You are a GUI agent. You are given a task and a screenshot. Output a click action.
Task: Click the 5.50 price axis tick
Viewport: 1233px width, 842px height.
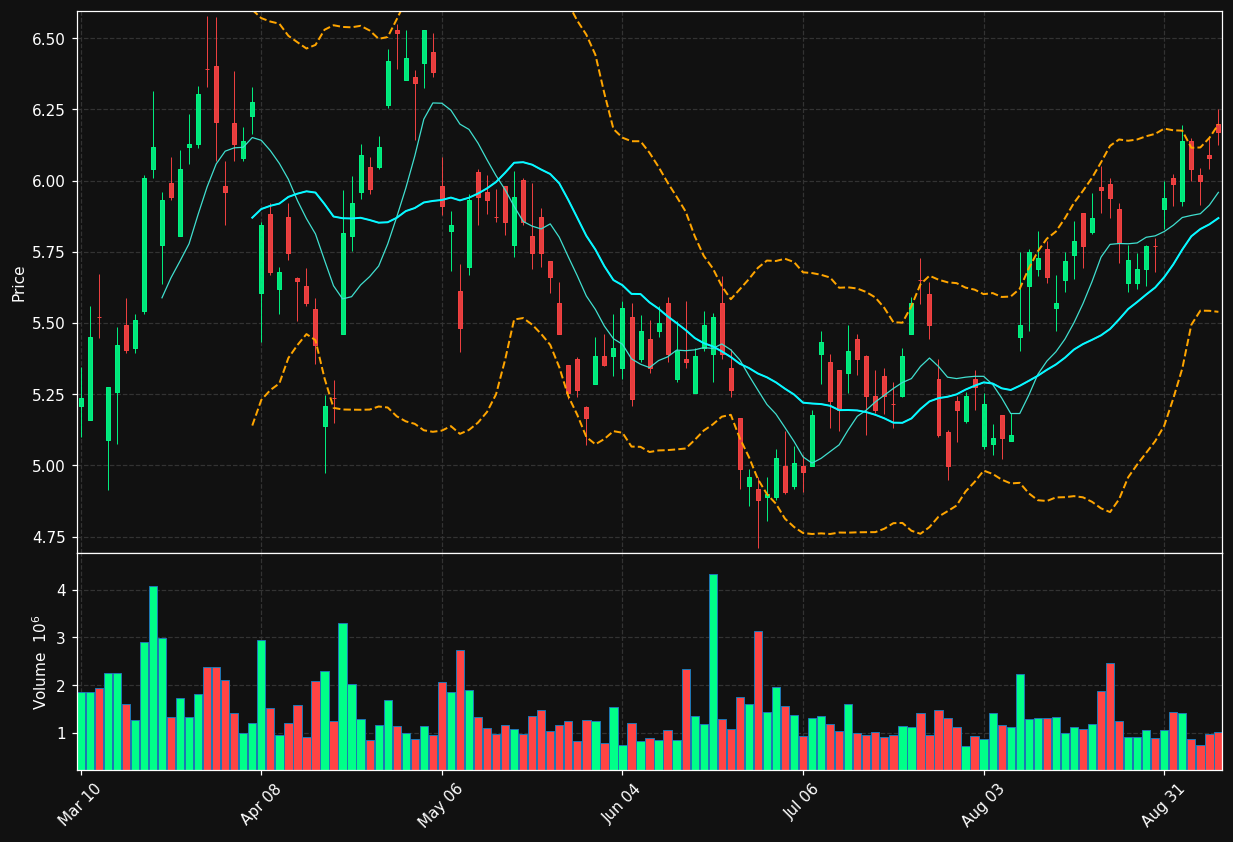click(48, 324)
